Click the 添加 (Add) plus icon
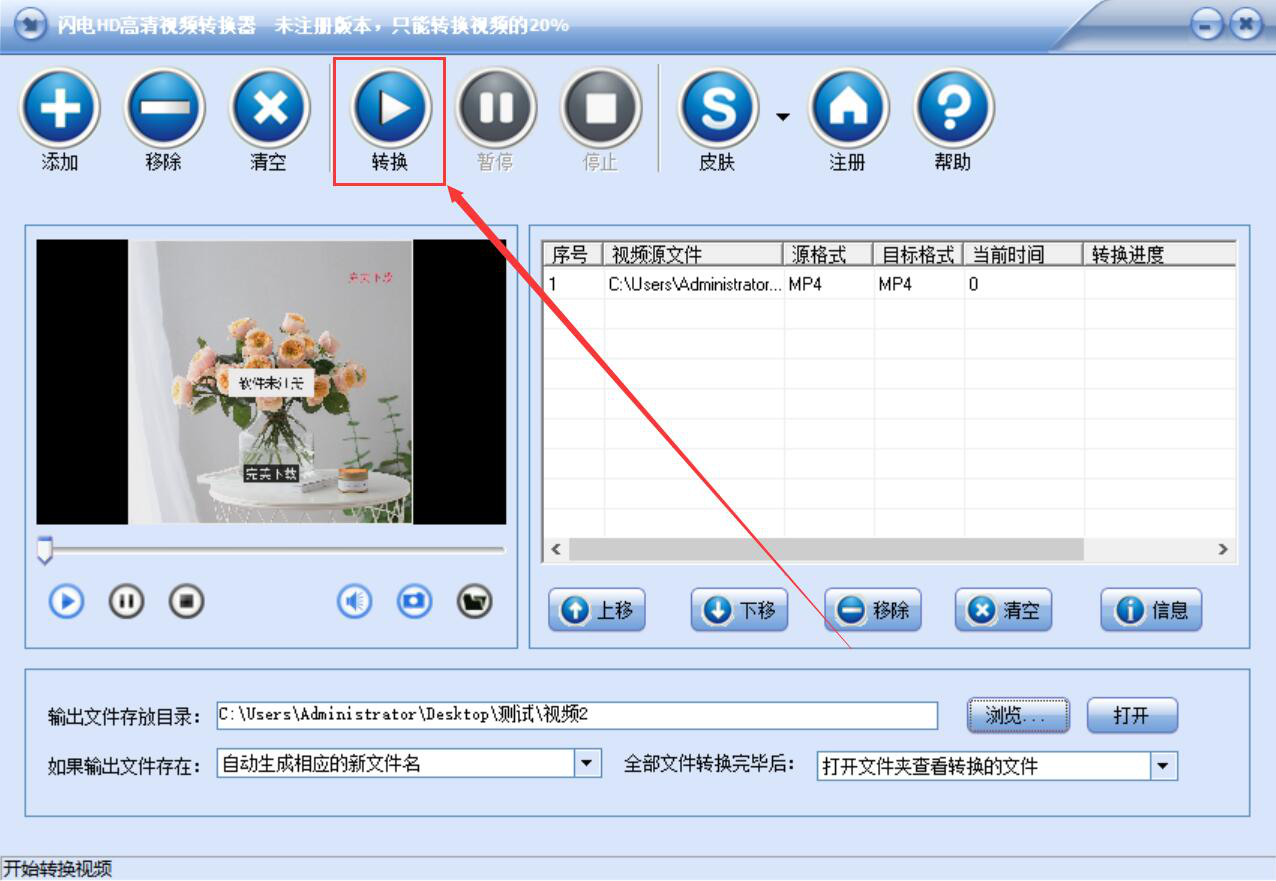The height and width of the screenshot is (881, 1276). tap(60, 107)
